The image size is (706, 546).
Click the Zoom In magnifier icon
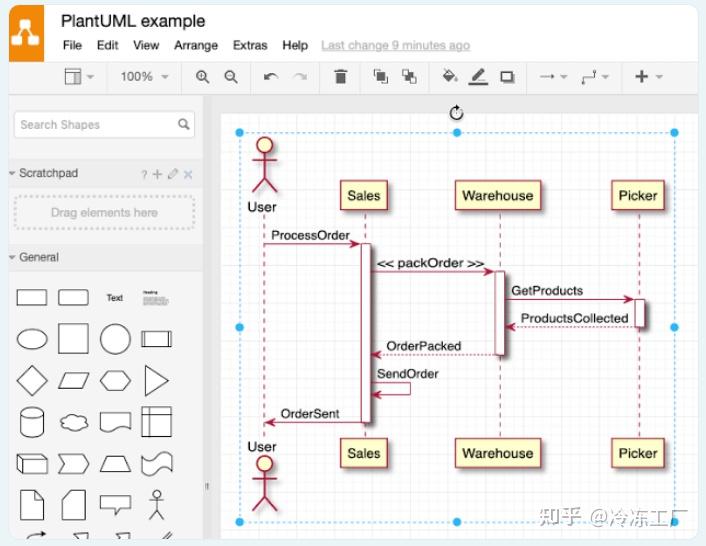pyautogui.click(x=202, y=77)
